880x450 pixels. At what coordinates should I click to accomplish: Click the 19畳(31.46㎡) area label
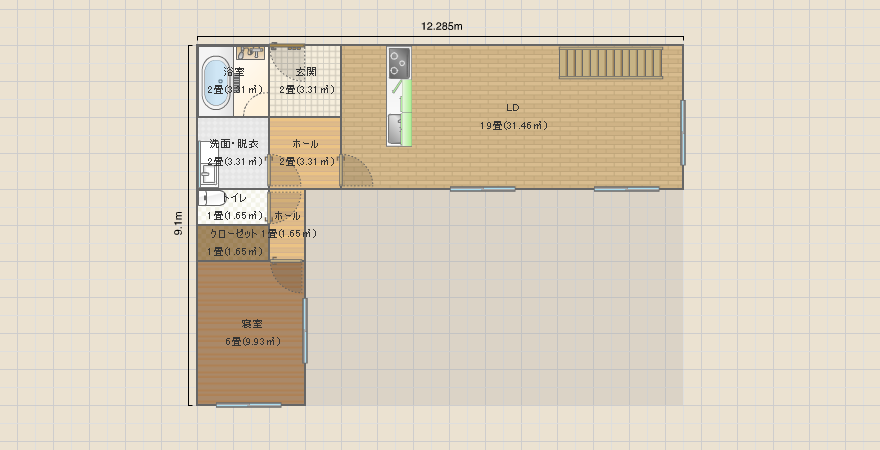pyautogui.click(x=514, y=126)
